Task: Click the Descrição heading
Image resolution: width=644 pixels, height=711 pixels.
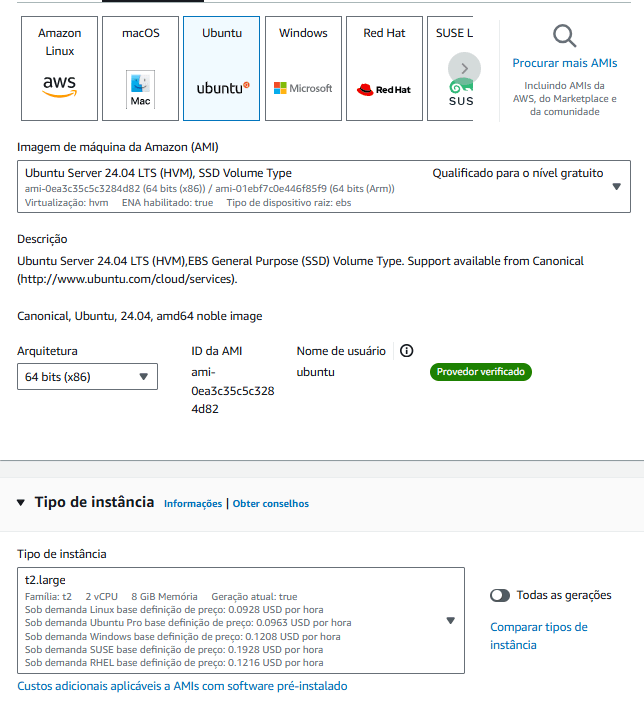Action: 42,239
